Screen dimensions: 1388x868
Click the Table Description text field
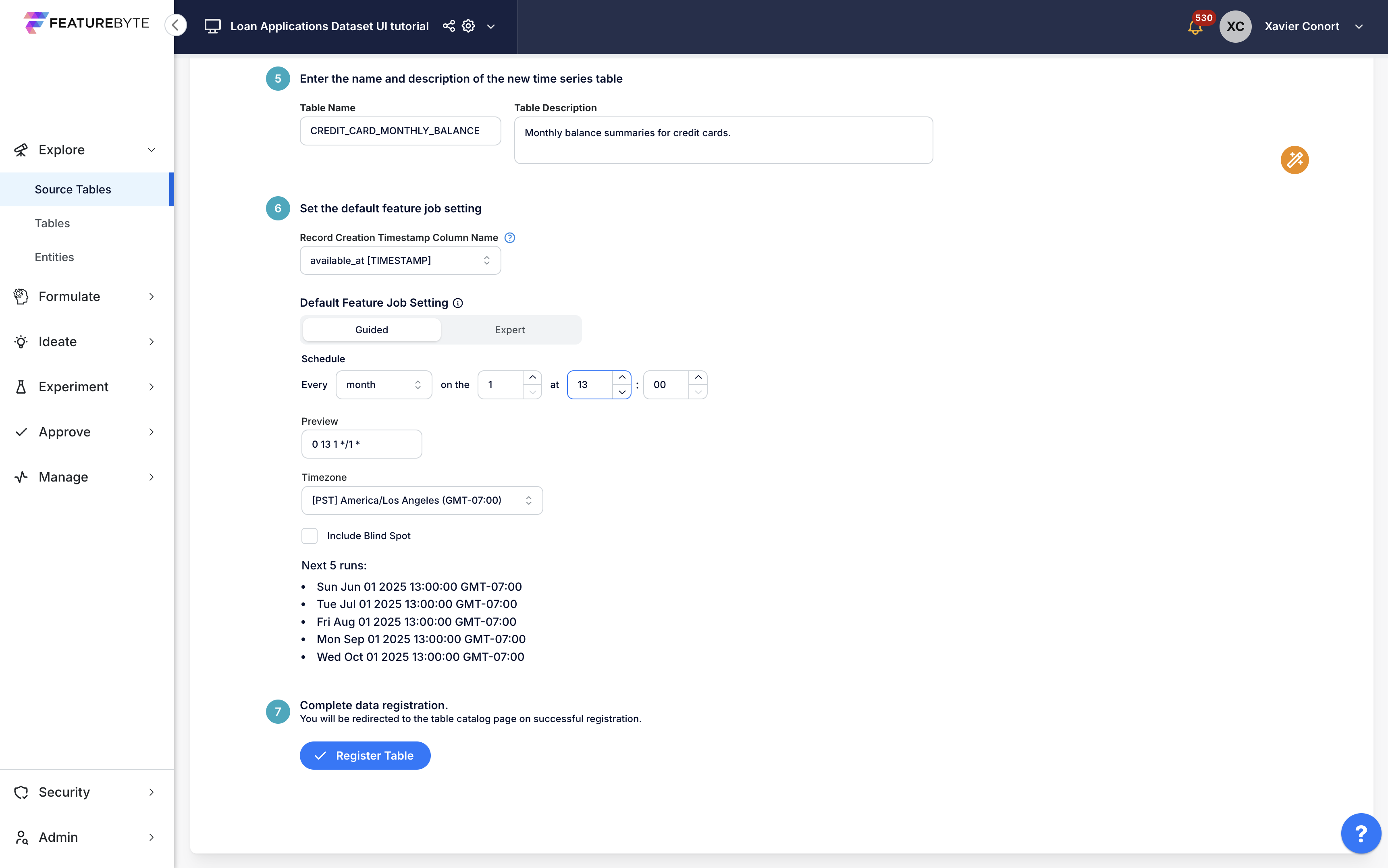pos(723,141)
